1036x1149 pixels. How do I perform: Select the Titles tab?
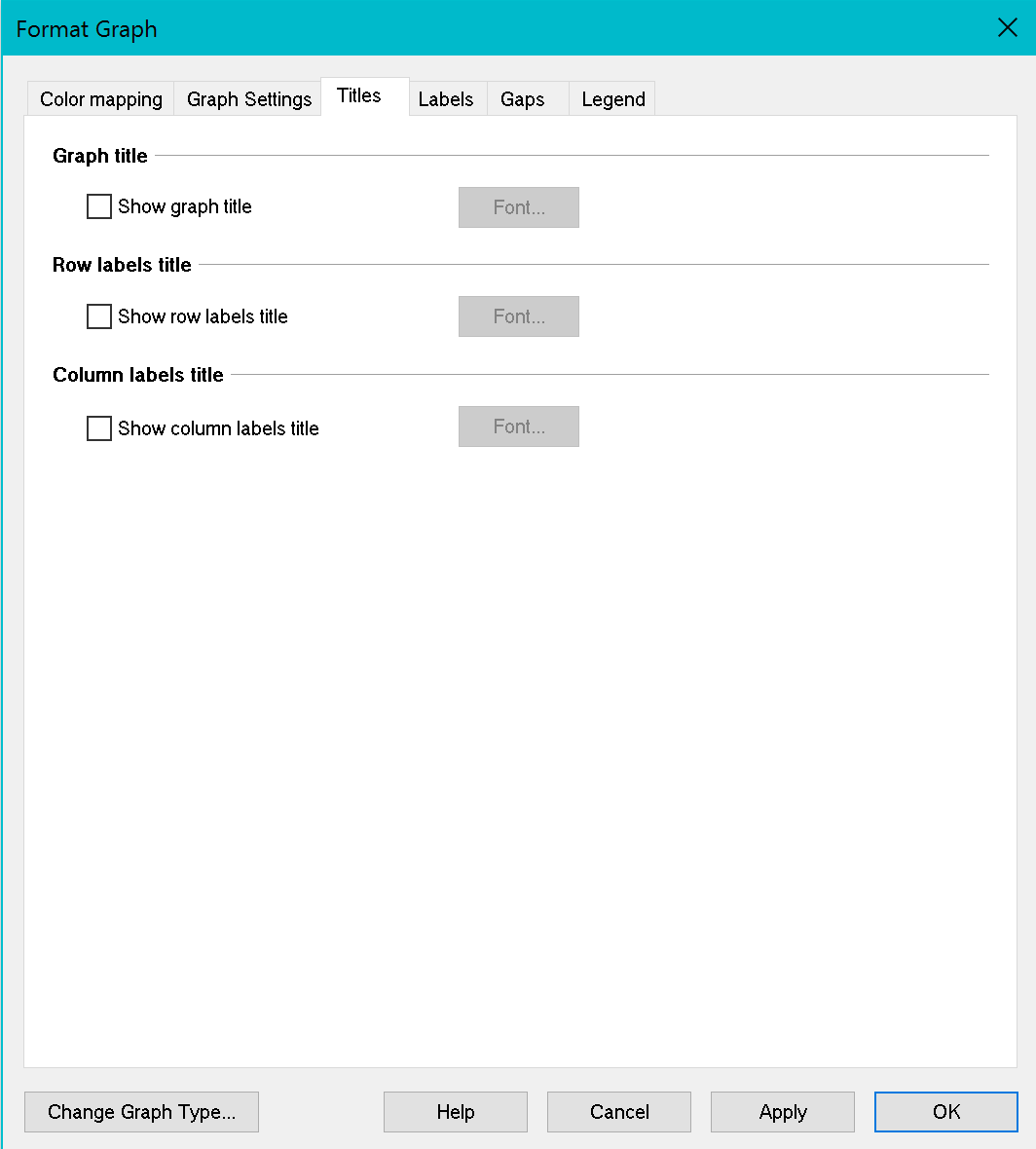tap(359, 94)
